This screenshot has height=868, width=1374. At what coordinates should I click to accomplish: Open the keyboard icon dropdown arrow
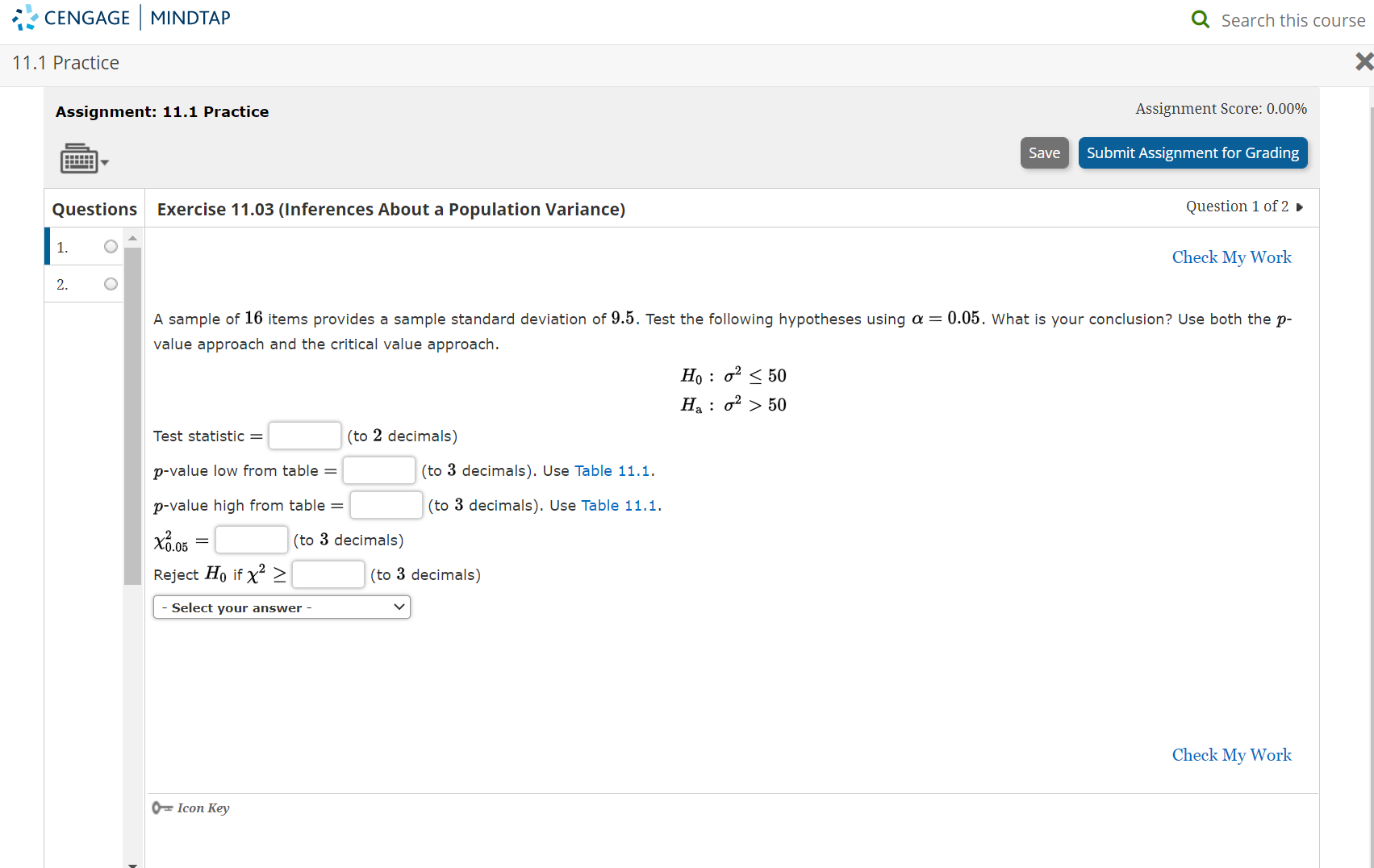[102, 164]
